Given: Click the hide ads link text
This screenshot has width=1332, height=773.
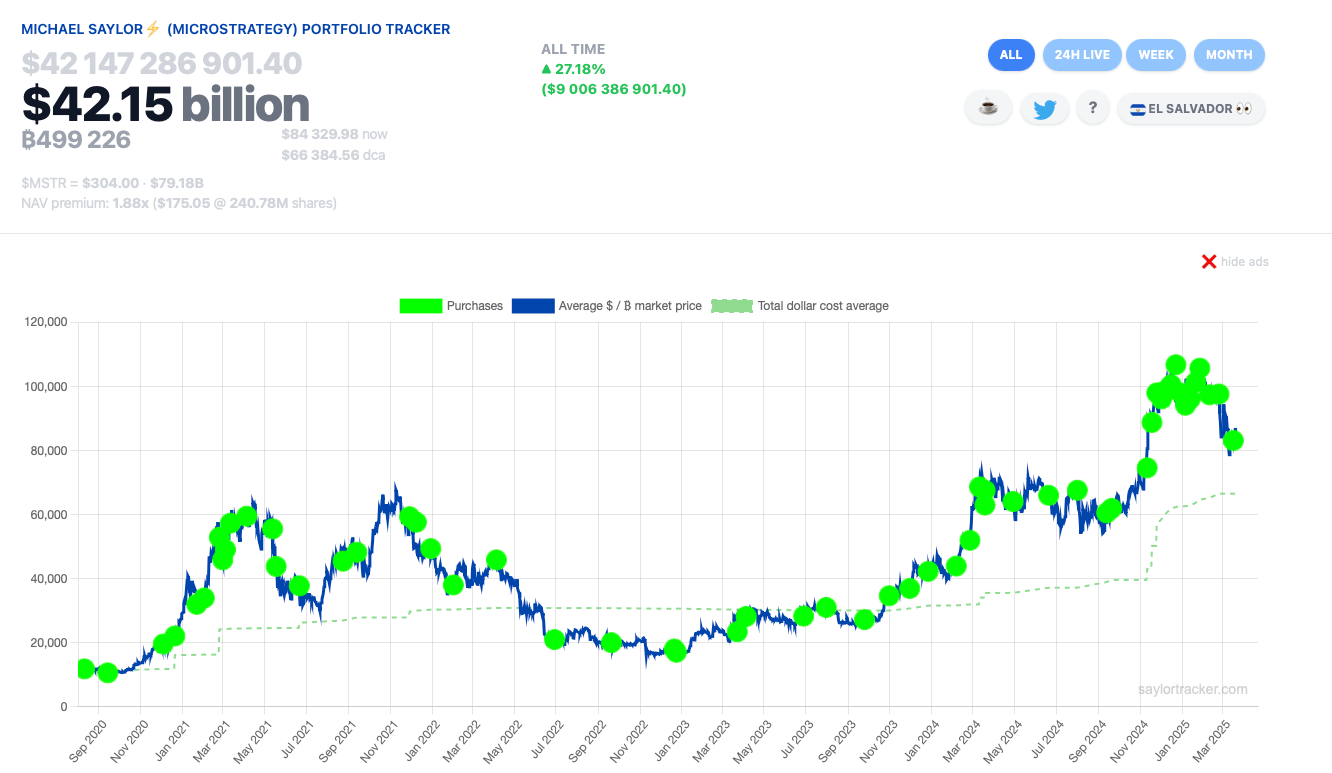Looking at the screenshot, I should 1245,262.
